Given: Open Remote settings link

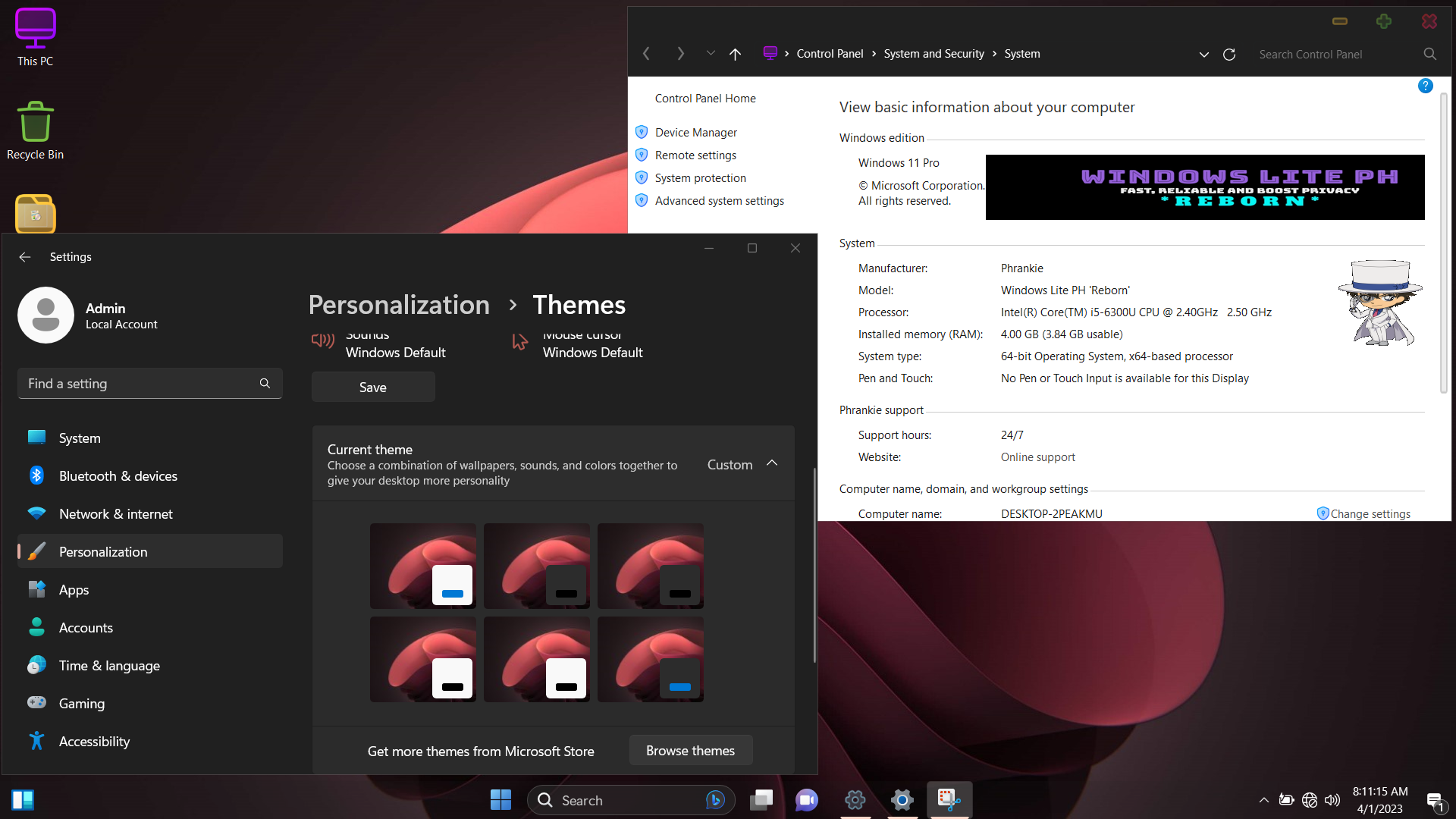Looking at the screenshot, I should click(x=695, y=155).
